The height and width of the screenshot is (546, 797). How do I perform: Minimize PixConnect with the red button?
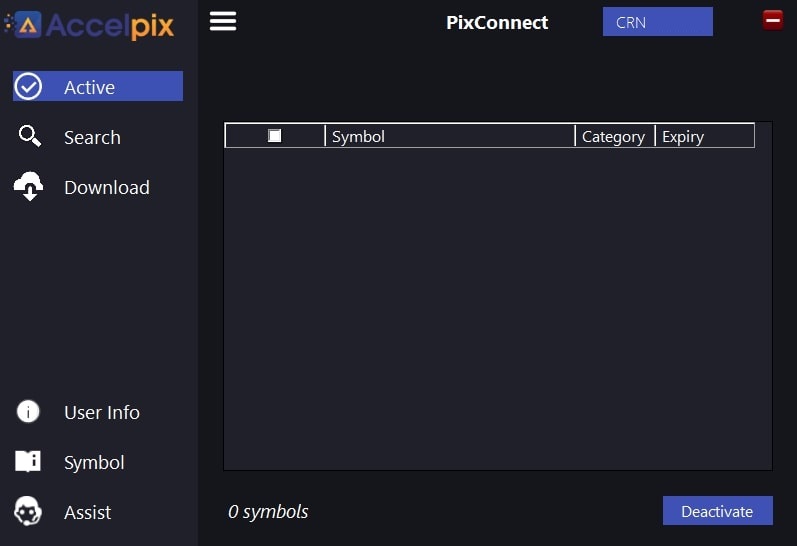773,20
